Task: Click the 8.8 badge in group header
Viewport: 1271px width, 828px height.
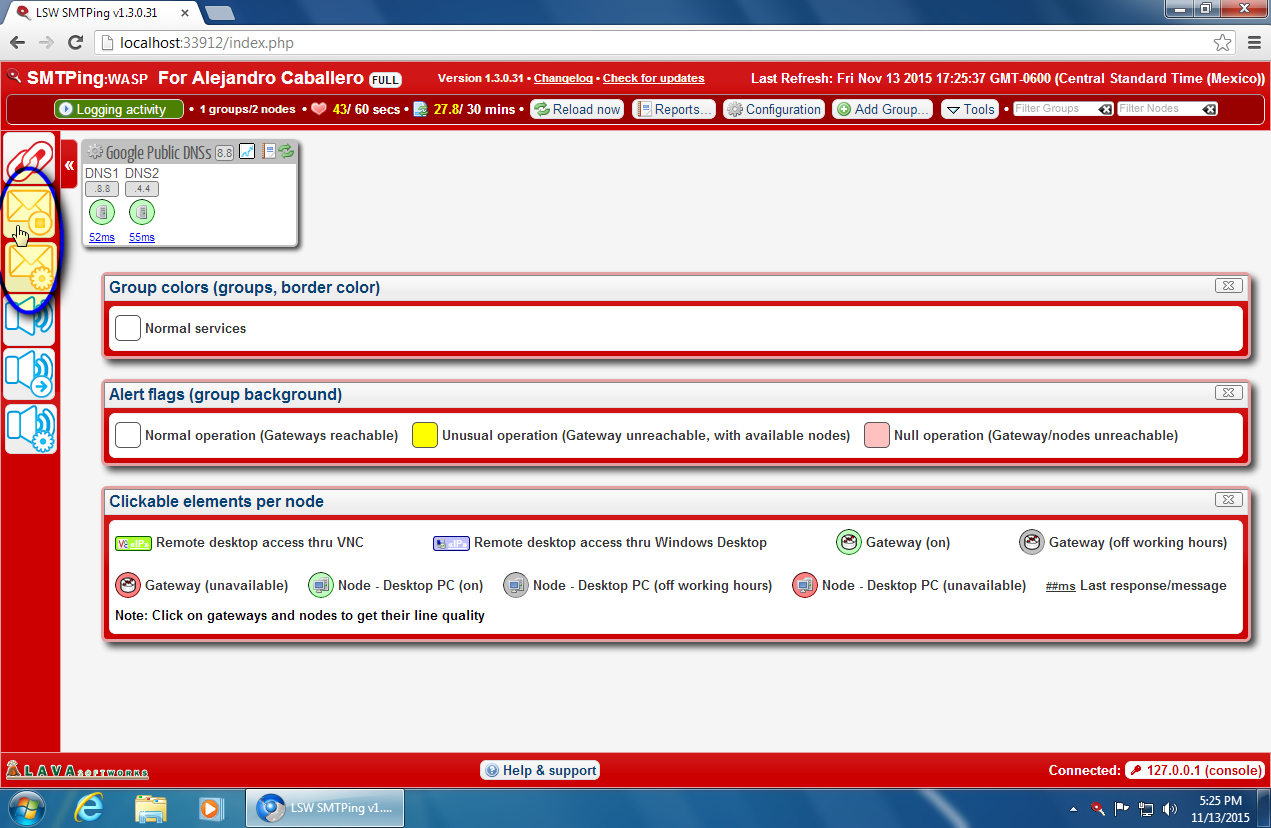Action: pyautogui.click(x=225, y=152)
